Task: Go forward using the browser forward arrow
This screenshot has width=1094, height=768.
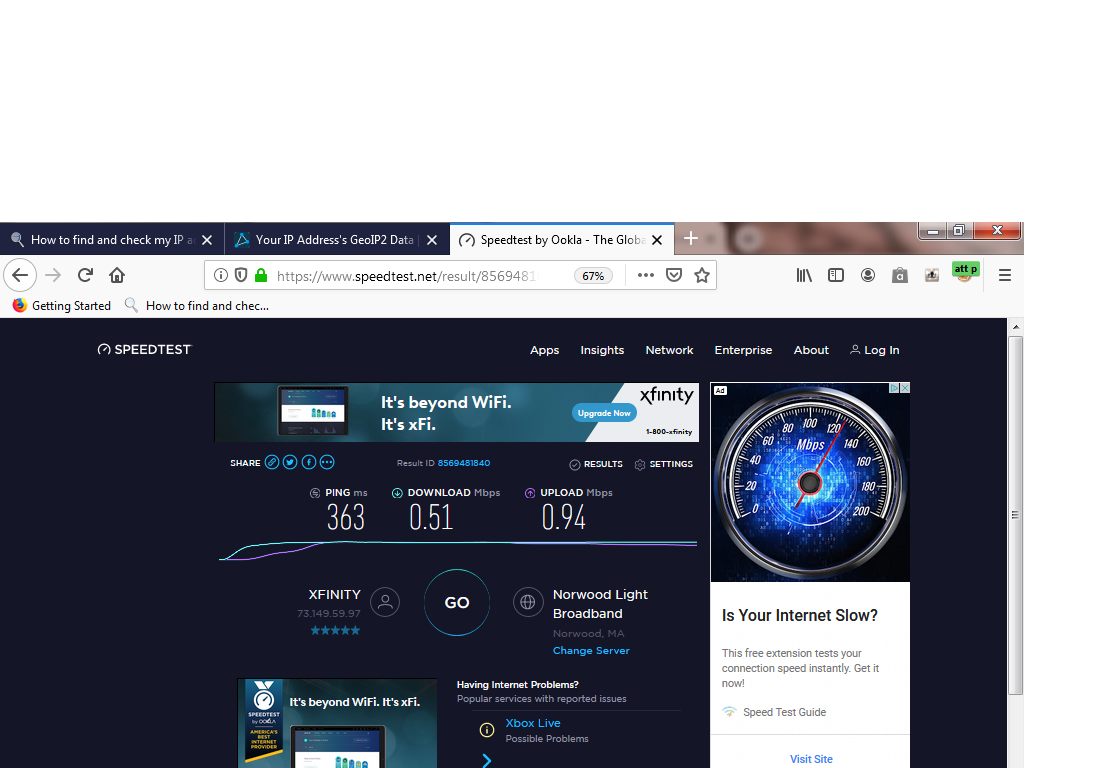Action: (53, 276)
